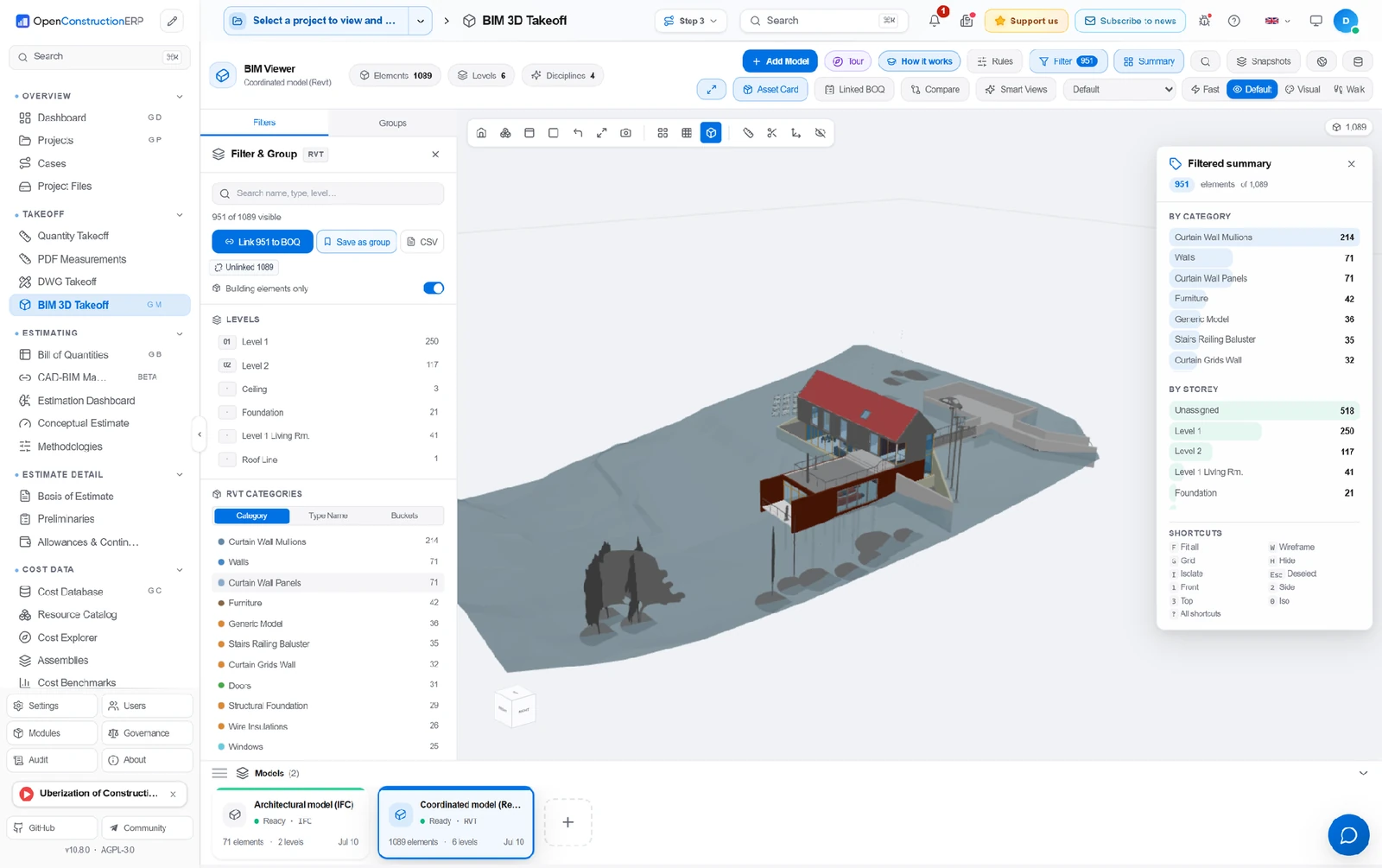Image resolution: width=1382 pixels, height=868 pixels.
Task: Click the Support us button
Action: [x=1026, y=21]
